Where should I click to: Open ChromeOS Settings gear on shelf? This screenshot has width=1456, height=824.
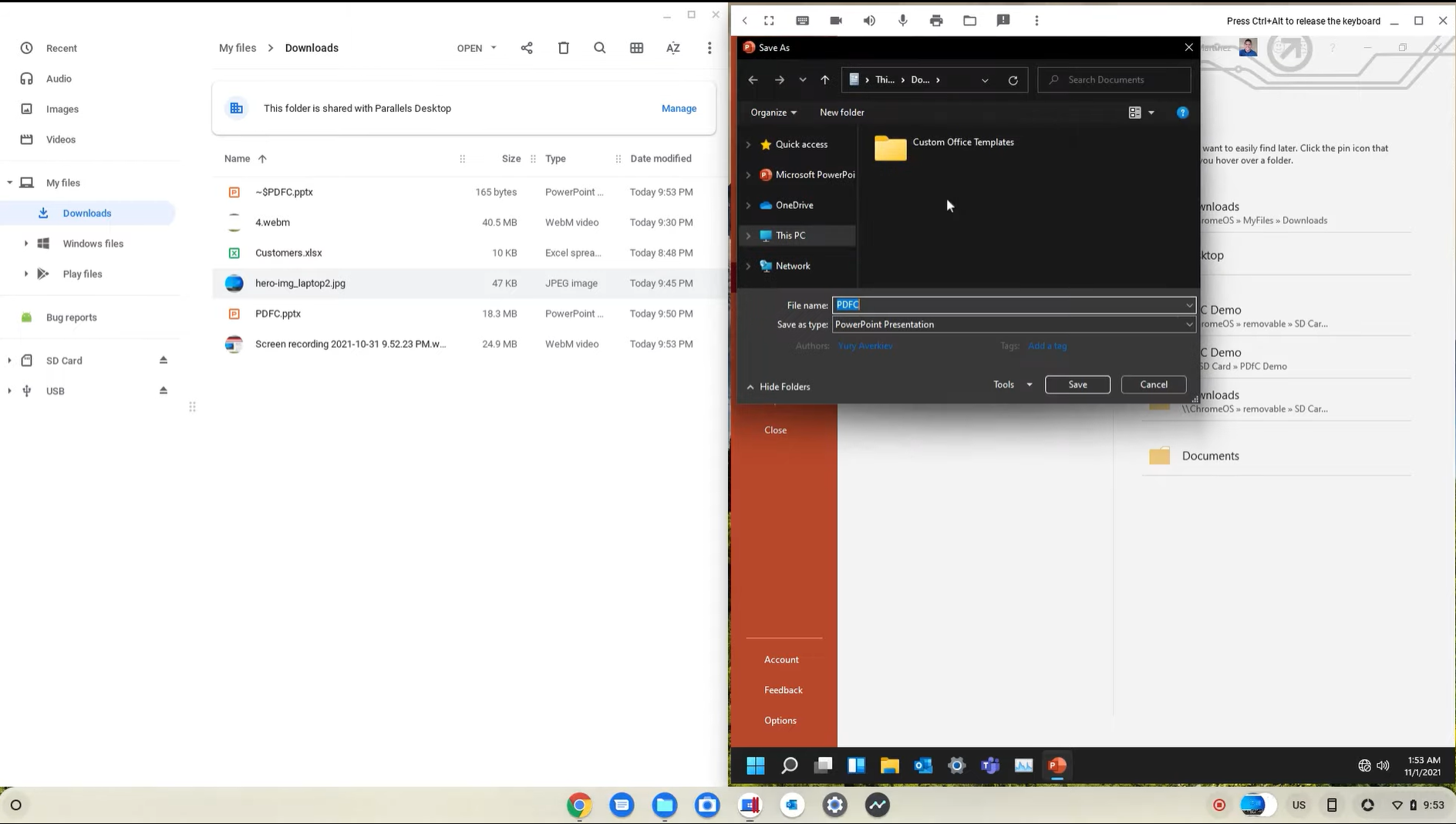point(835,806)
